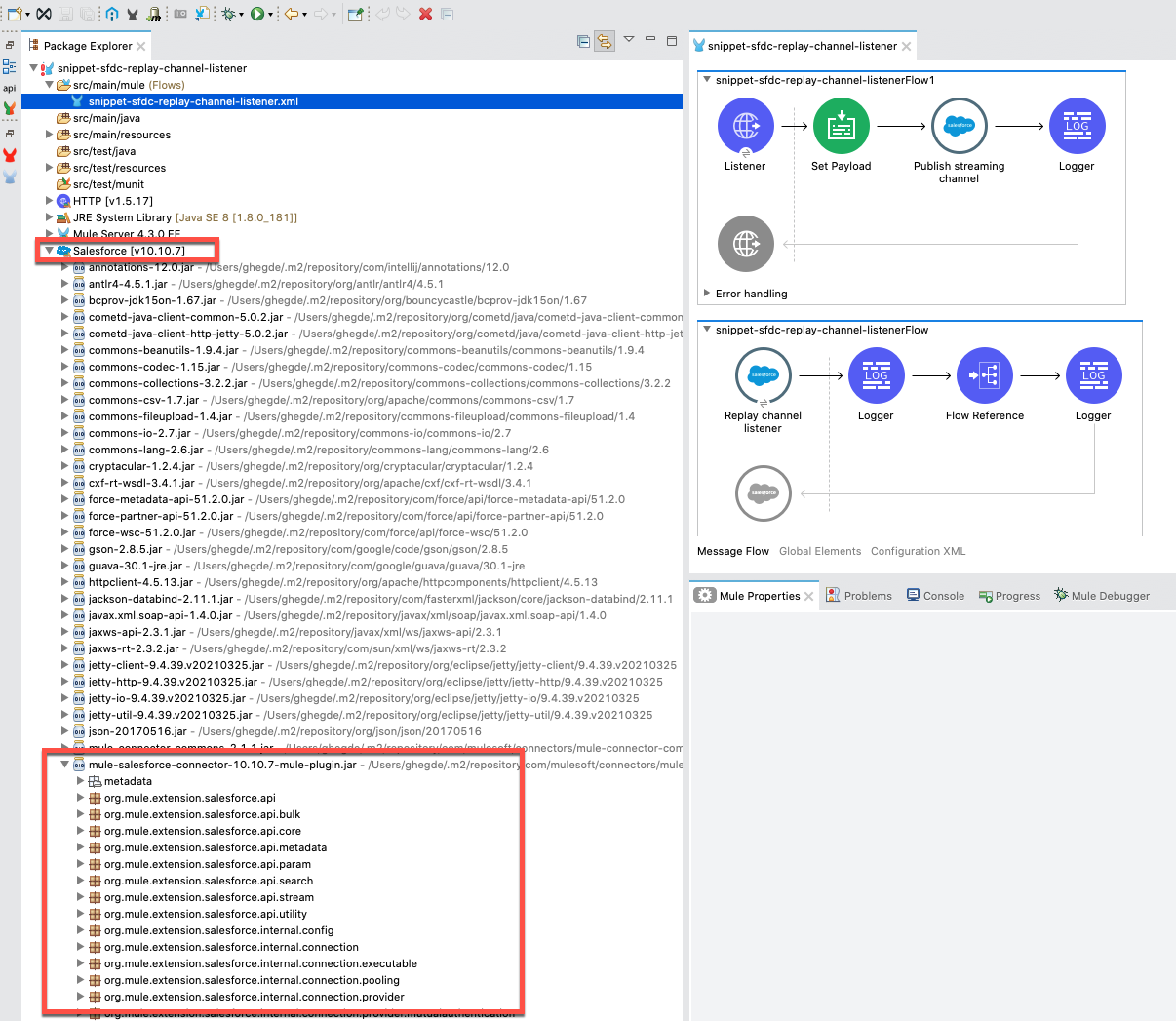Collapse the Salesforce [v10.10.7] library node
The image size is (1176, 1021).
pyautogui.click(x=49, y=251)
